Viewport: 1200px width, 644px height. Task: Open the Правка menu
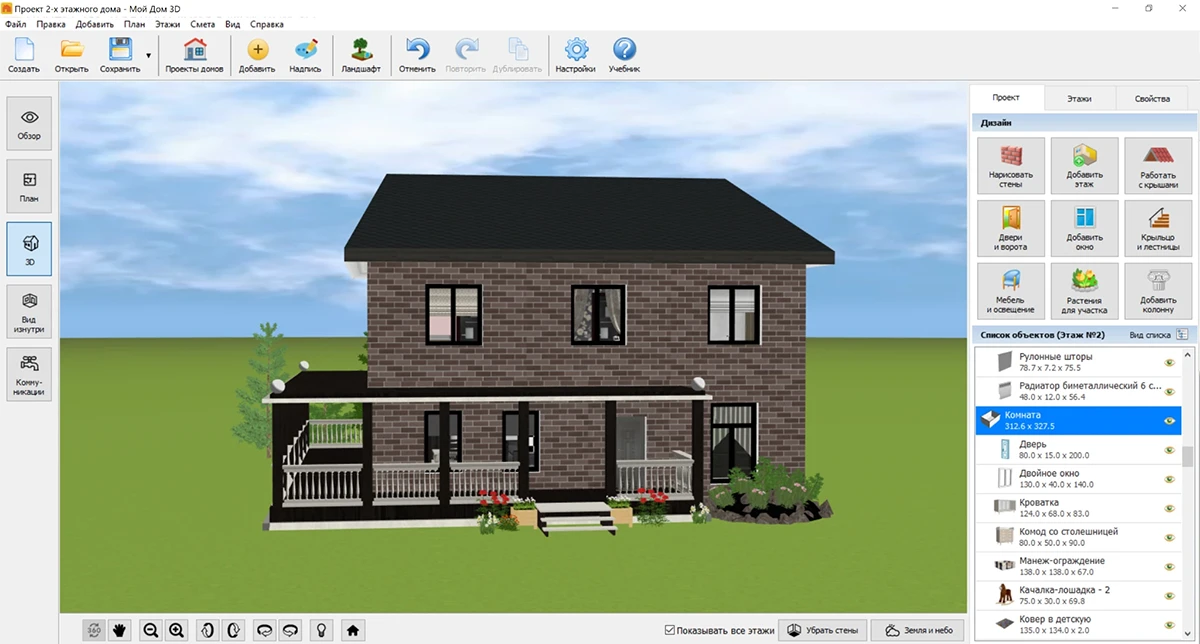click(50, 24)
